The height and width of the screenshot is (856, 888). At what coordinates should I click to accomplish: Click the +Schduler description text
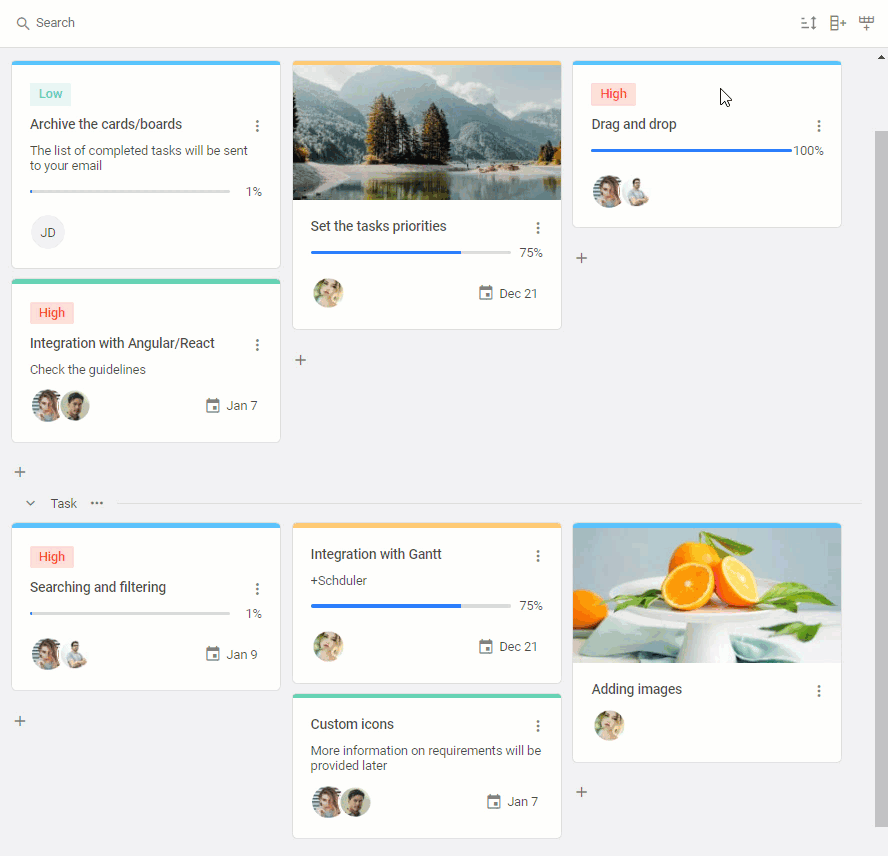[339, 581]
